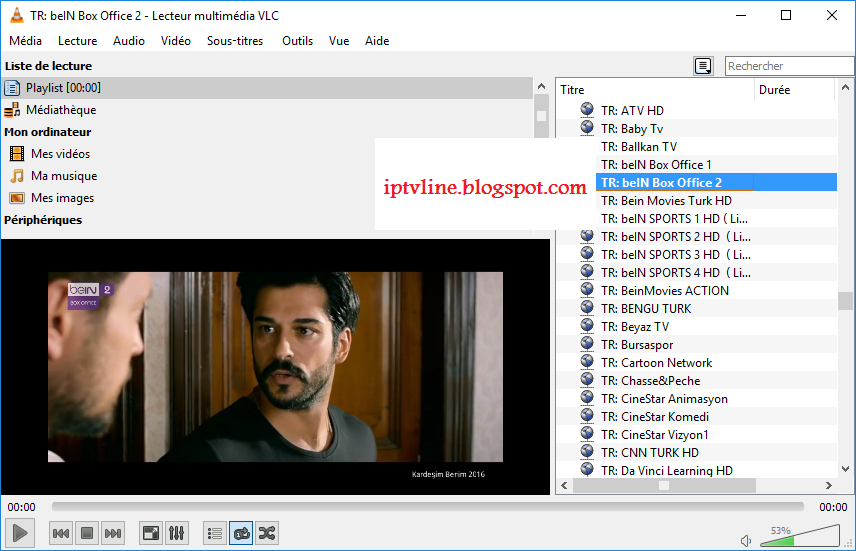The width and height of the screenshot is (856, 551).
Task: Select TR: Beyaz TV channel
Action: (x=635, y=327)
